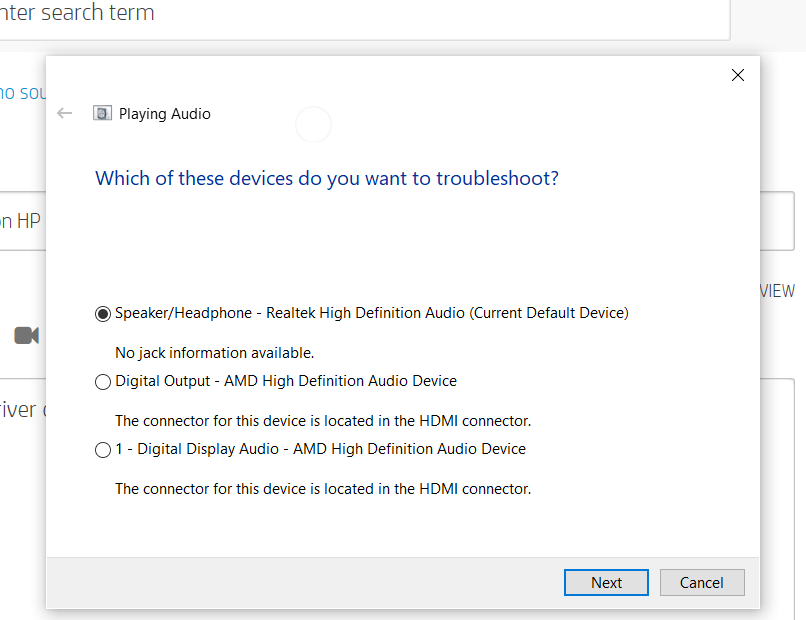This screenshot has width=806, height=620.
Task: Select the Digital Output AMD device radio button
Action: [103, 381]
